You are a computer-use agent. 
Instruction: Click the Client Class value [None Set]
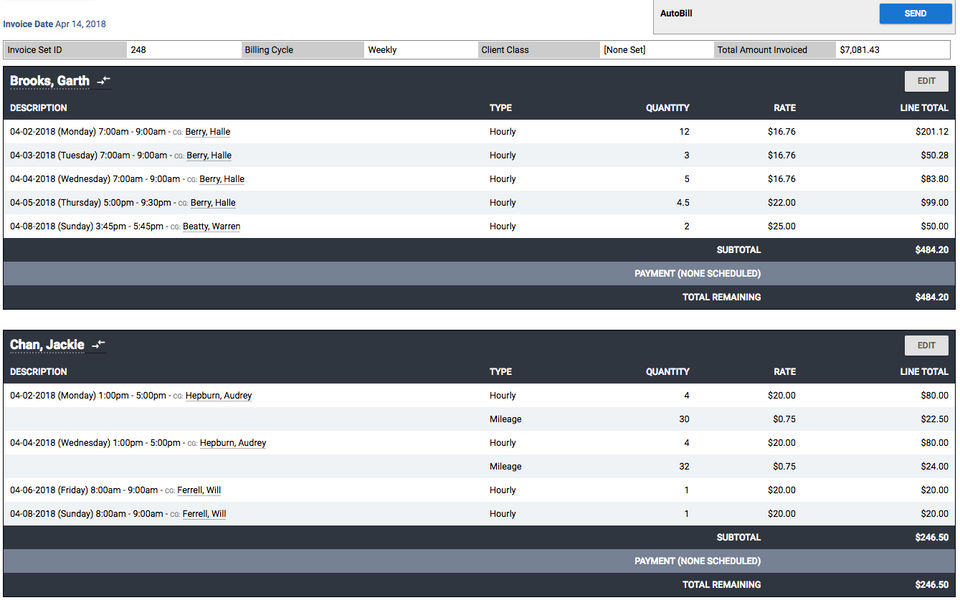624,50
